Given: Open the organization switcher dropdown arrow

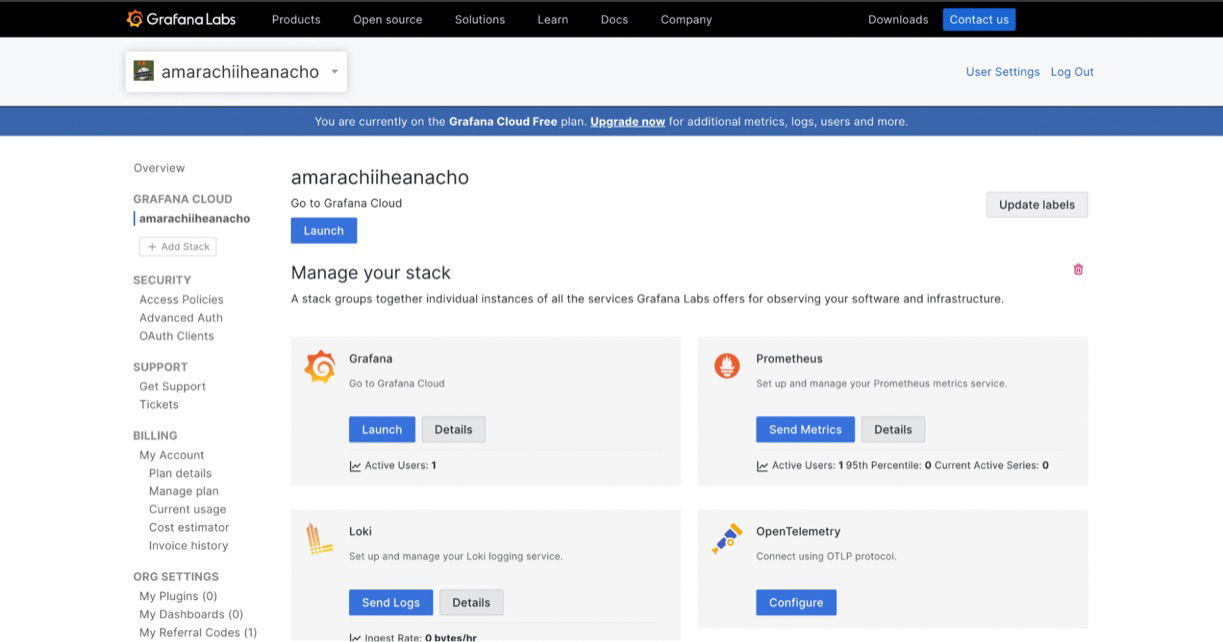Looking at the screenshot, I should (x=334, y=72).
